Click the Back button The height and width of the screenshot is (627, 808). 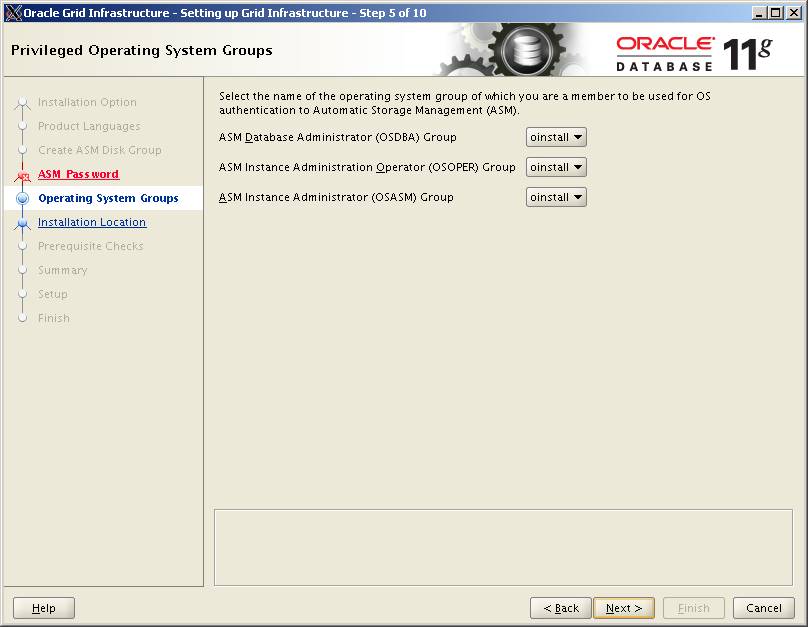click(x=561, y=608)
